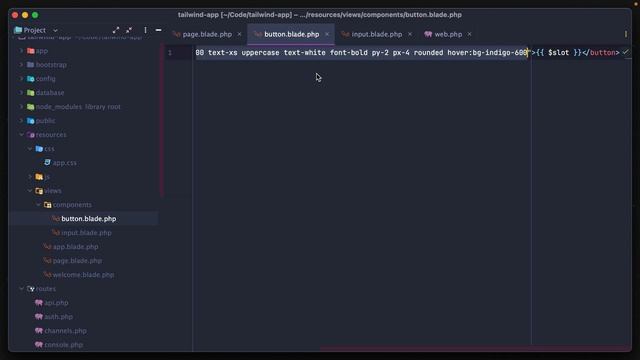Screen dimensions: 640x360
Task: Expand the public folder
Action: point(21,120)
